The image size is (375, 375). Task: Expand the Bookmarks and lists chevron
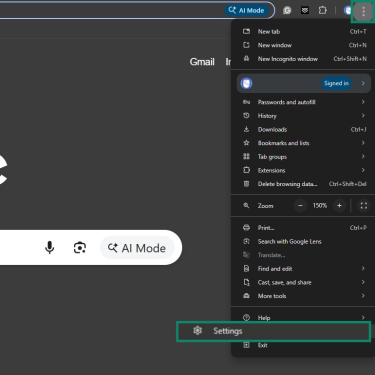click(x=363, y=143)
